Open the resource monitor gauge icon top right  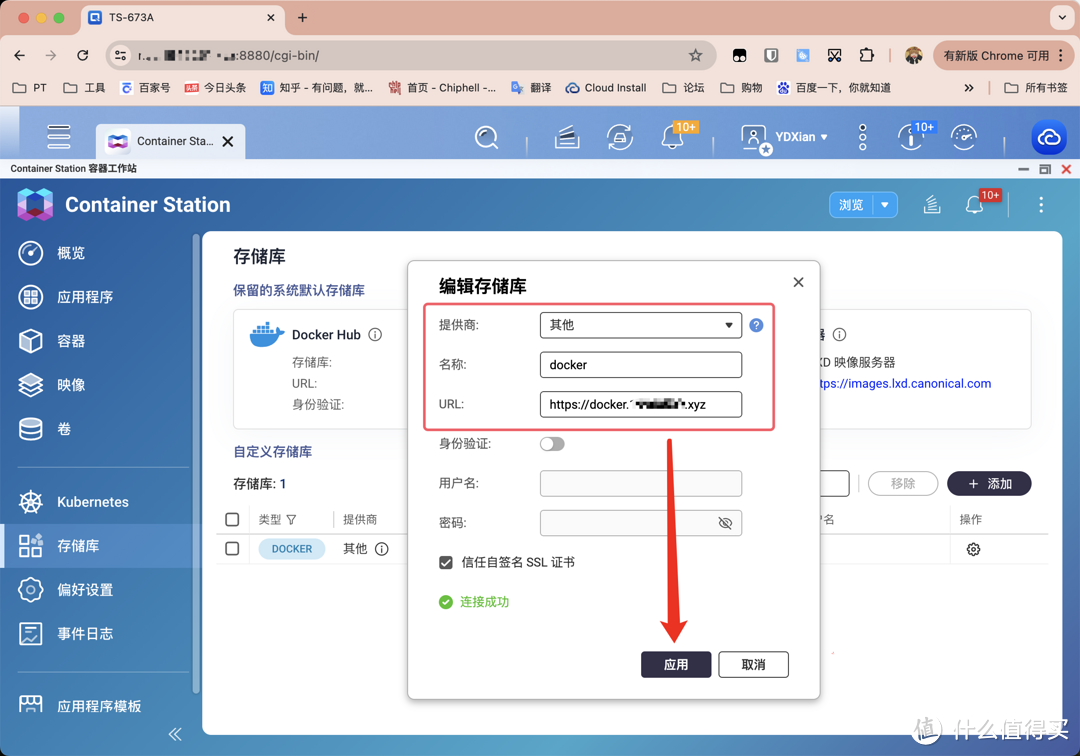point(963,137)
